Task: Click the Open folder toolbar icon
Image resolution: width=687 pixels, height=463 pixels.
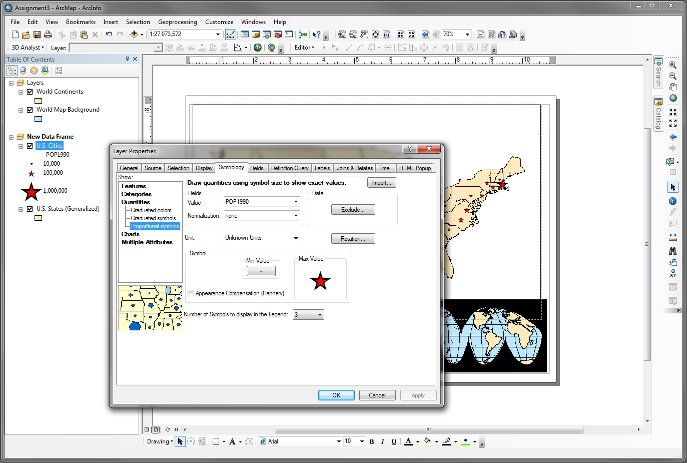Action: (26, 34)
